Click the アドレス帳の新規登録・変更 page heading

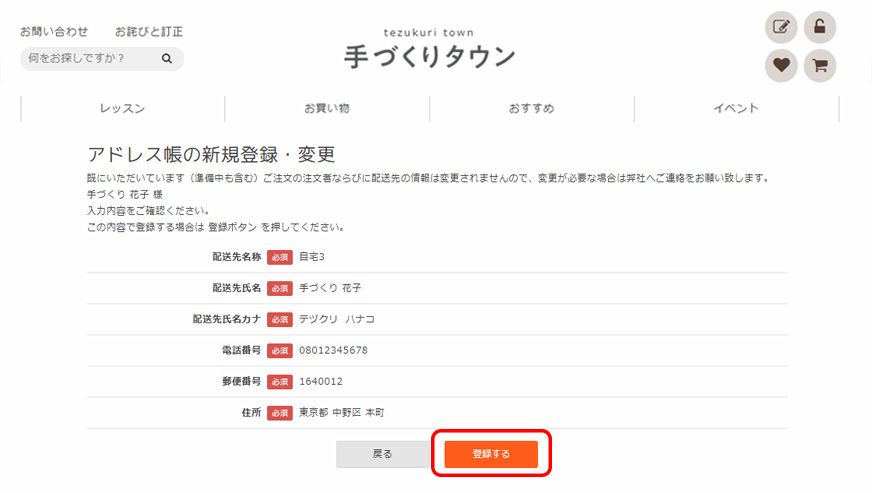pyautogui.click(x=211, y=155)
